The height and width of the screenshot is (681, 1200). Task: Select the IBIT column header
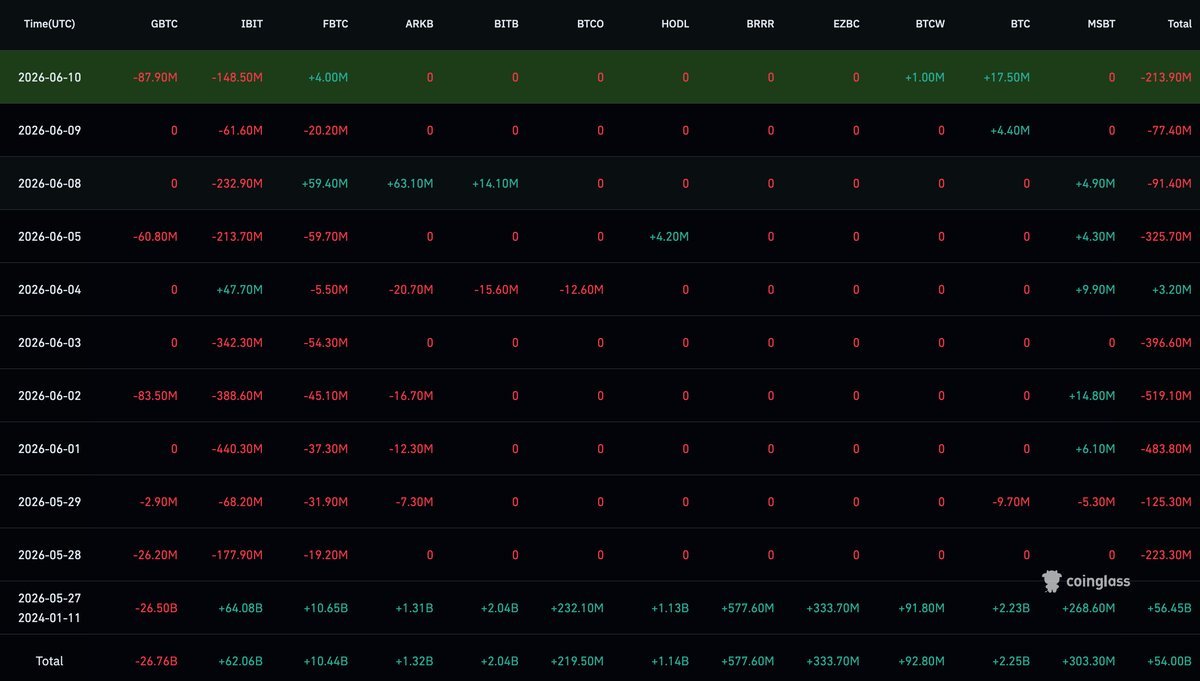(252, 23)
